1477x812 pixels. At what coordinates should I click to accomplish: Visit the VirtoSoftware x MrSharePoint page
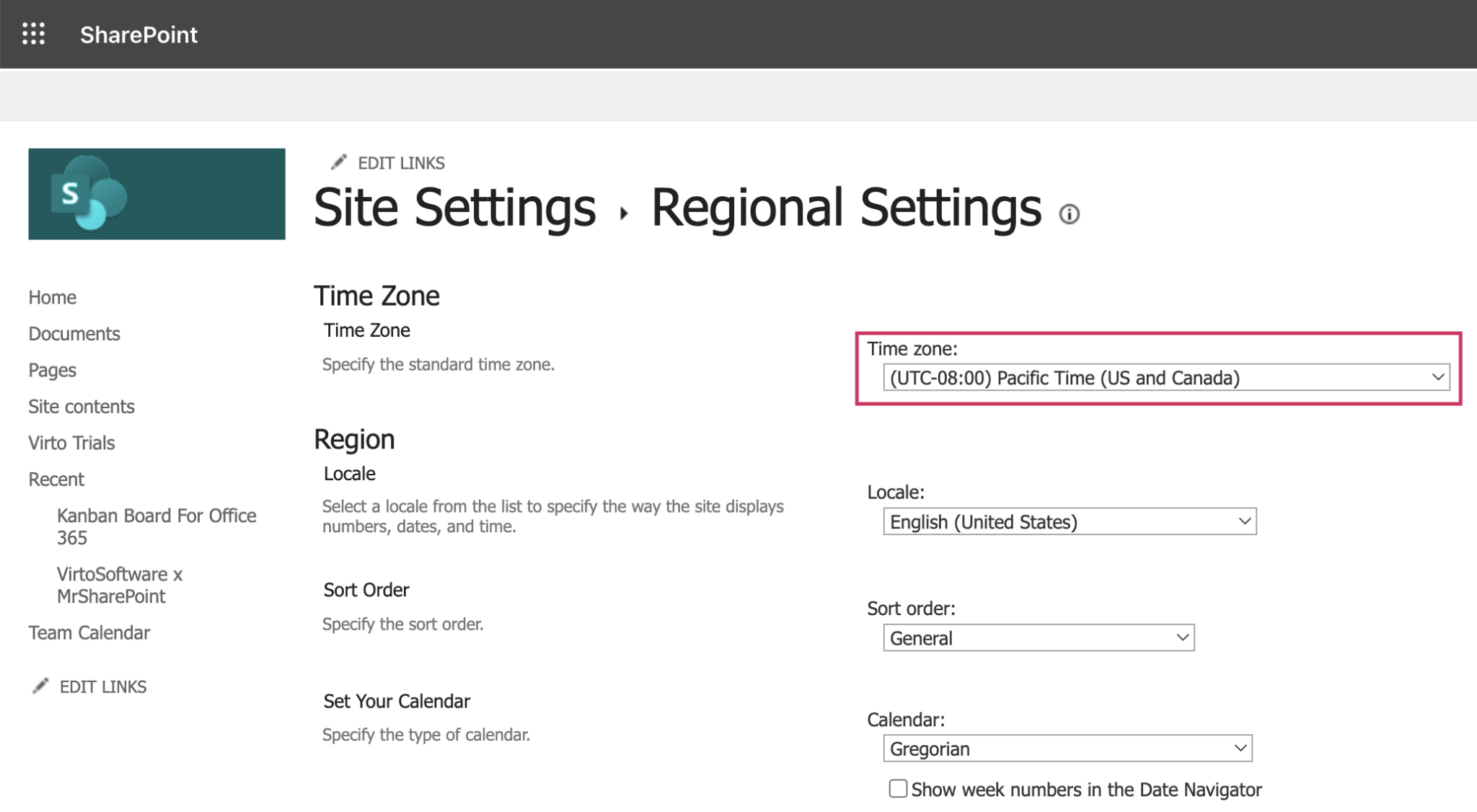[120, 585]
